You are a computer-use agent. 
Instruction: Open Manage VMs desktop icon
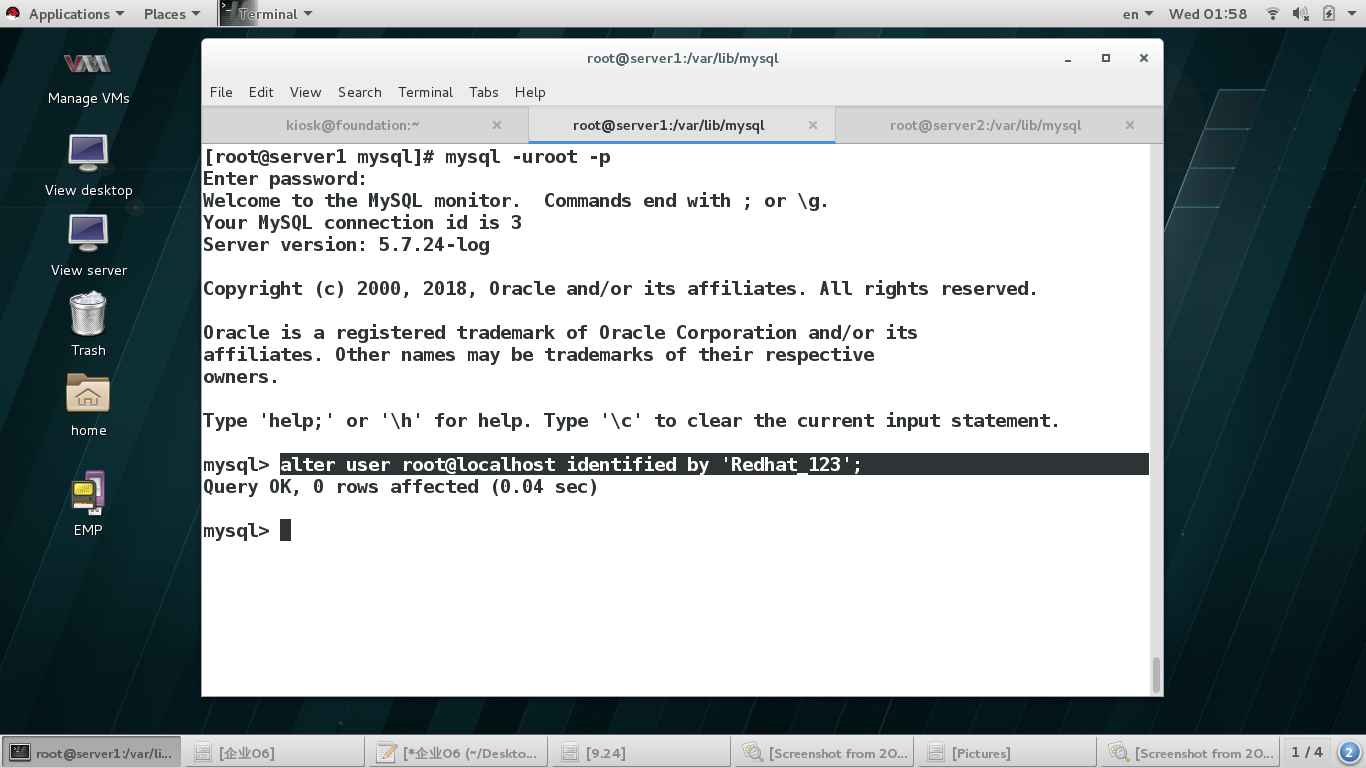(88, 78)
